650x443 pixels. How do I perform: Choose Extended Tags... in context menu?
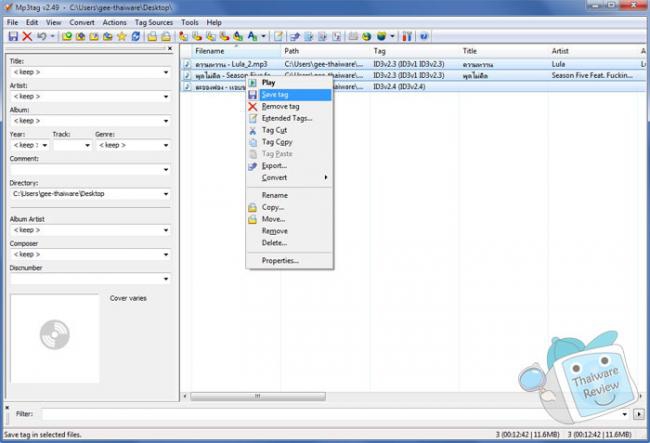pyautogui.click(x=290, y=119)
